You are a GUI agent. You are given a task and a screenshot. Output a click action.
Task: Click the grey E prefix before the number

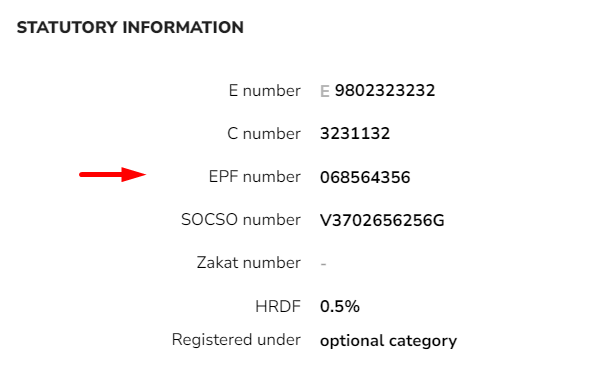pos(324,91)
